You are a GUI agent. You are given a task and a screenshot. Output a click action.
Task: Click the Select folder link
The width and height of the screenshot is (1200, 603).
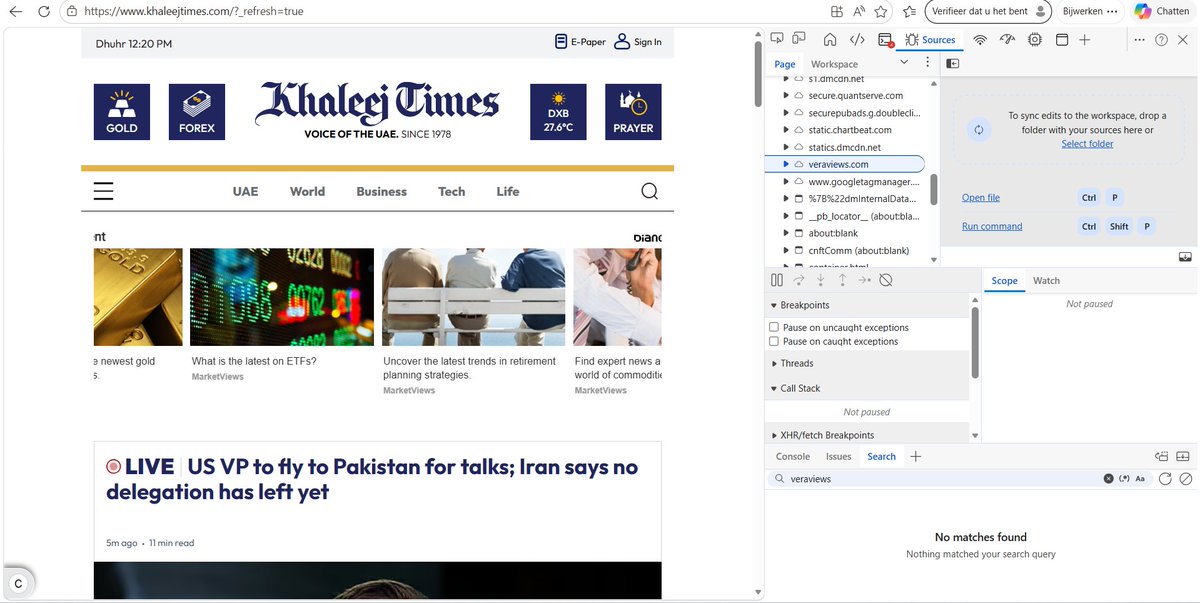pos(1087,144)
